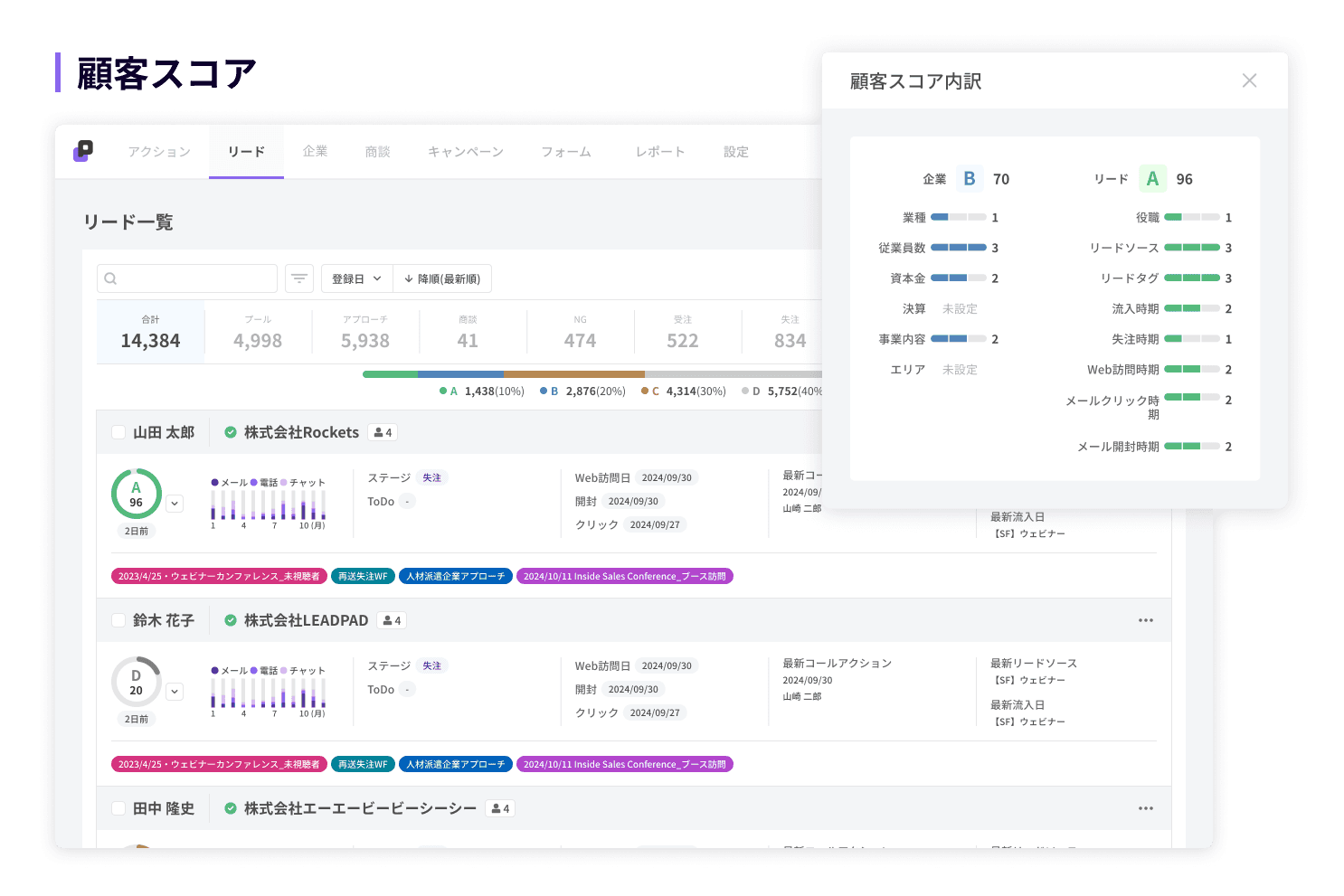Click the 再送失注WF tag on first lead
The width and height of the screenshot is (1344, 896).
point(363,576)
